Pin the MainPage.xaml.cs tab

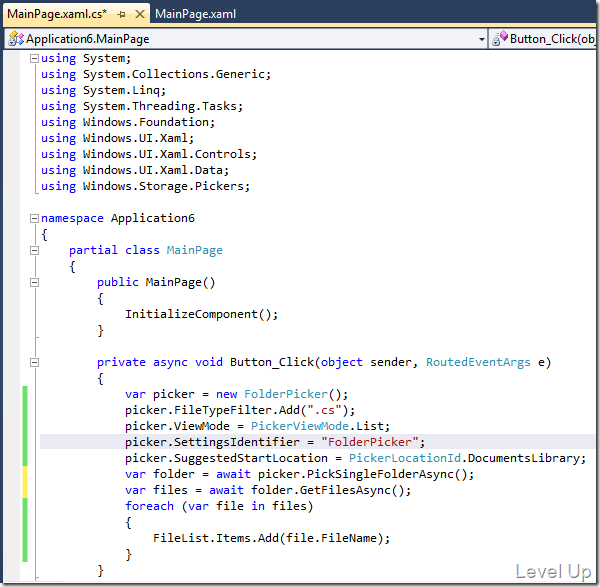pos(121,15)
